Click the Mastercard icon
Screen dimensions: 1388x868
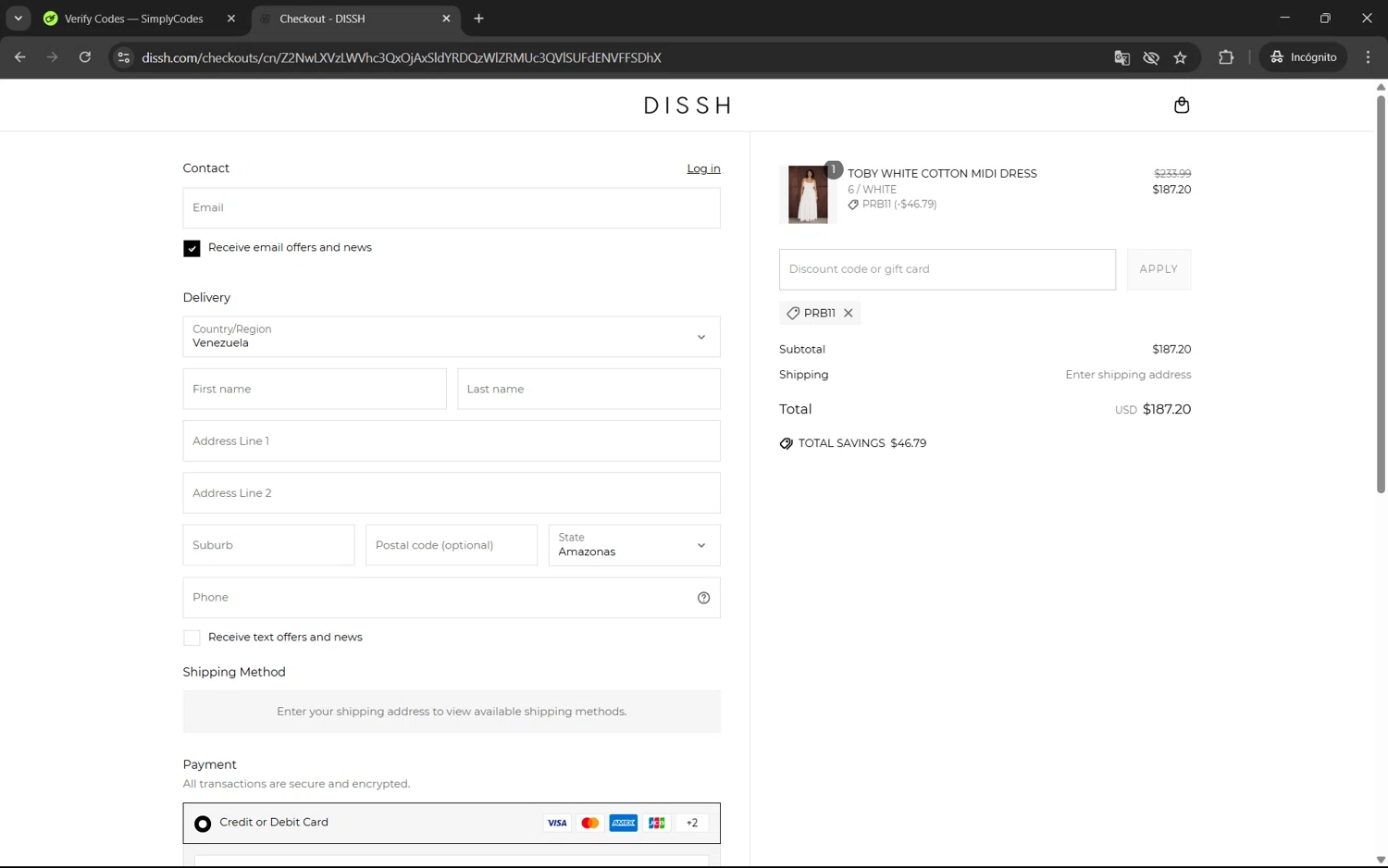590,823
